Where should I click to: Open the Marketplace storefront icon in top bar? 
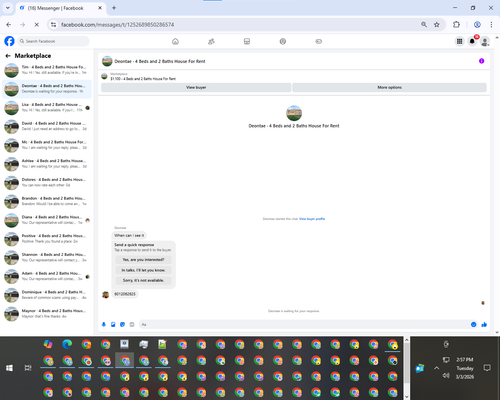coord(247,41)
